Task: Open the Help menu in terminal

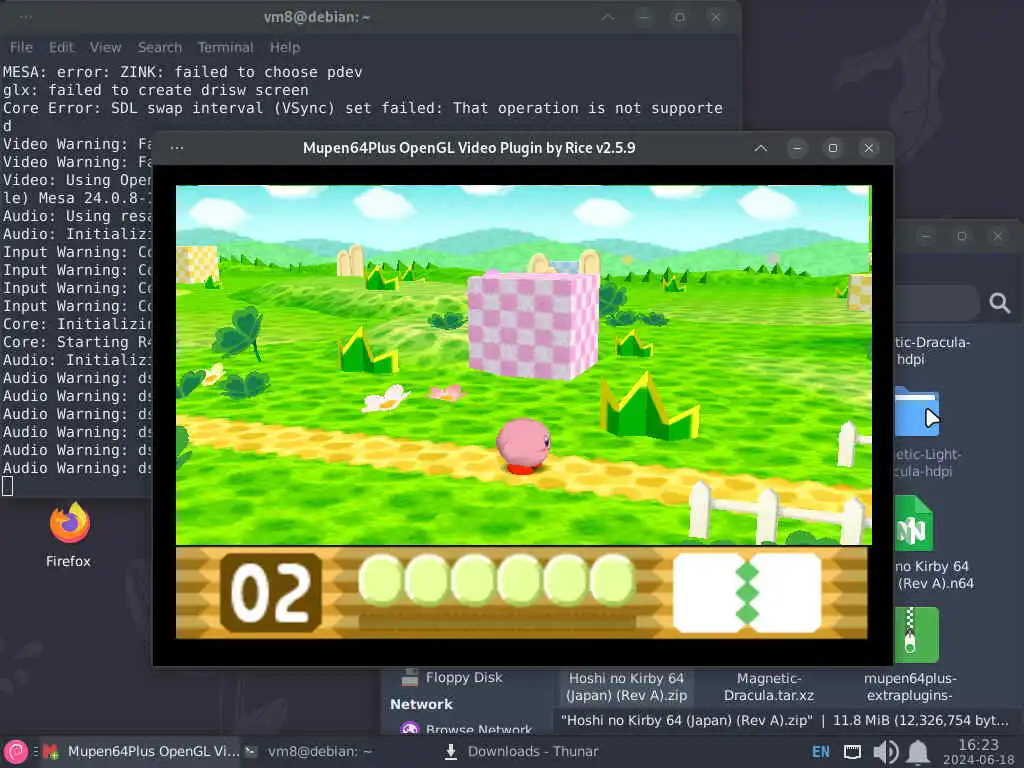Action: pyautogui.click(x=285, y=48)
